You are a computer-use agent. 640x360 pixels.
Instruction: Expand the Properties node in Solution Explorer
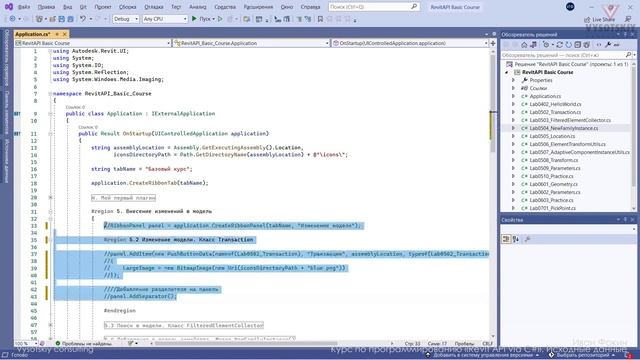tap(513, 80)
